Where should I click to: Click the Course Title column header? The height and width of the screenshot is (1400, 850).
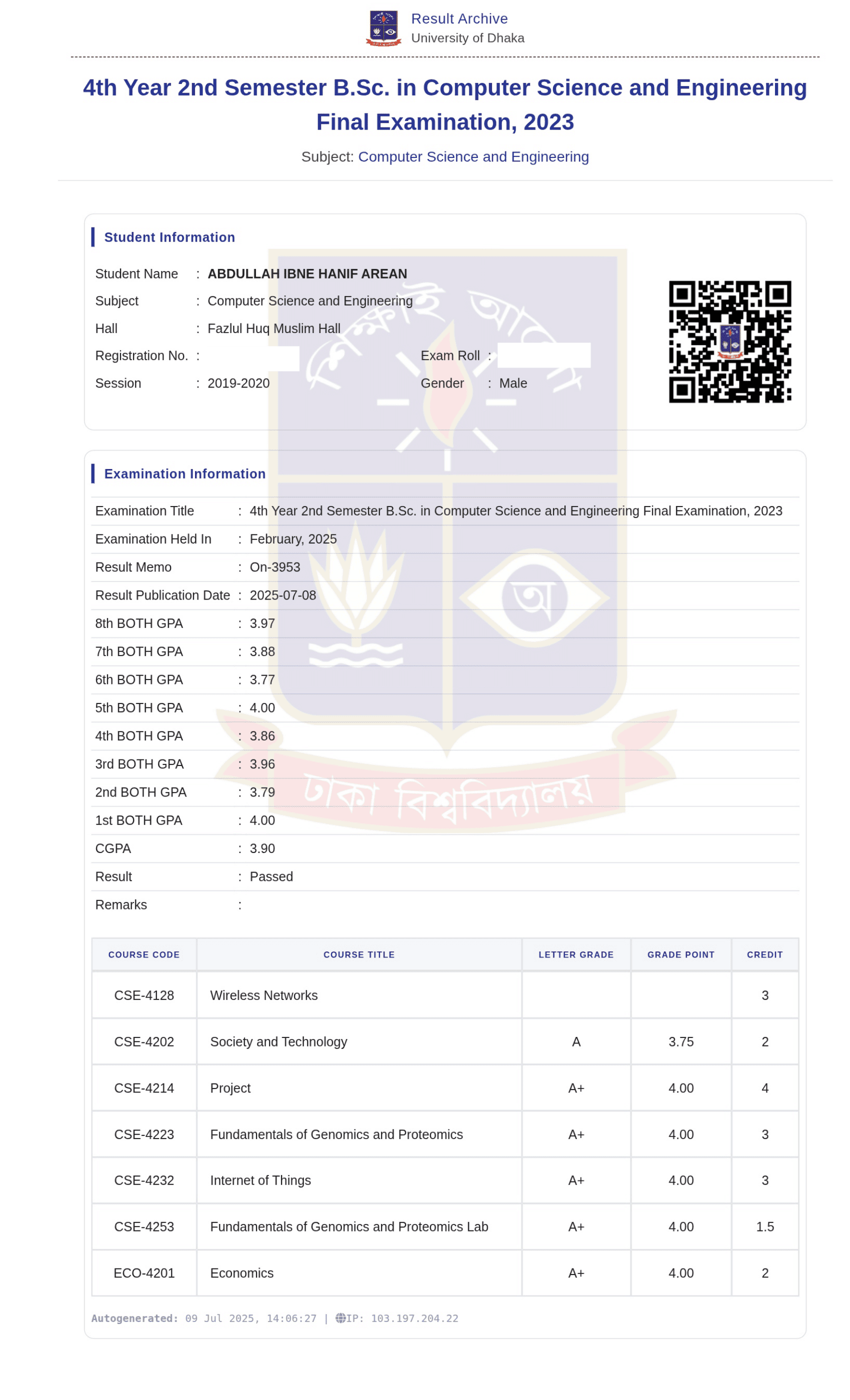tap(359, 954)
